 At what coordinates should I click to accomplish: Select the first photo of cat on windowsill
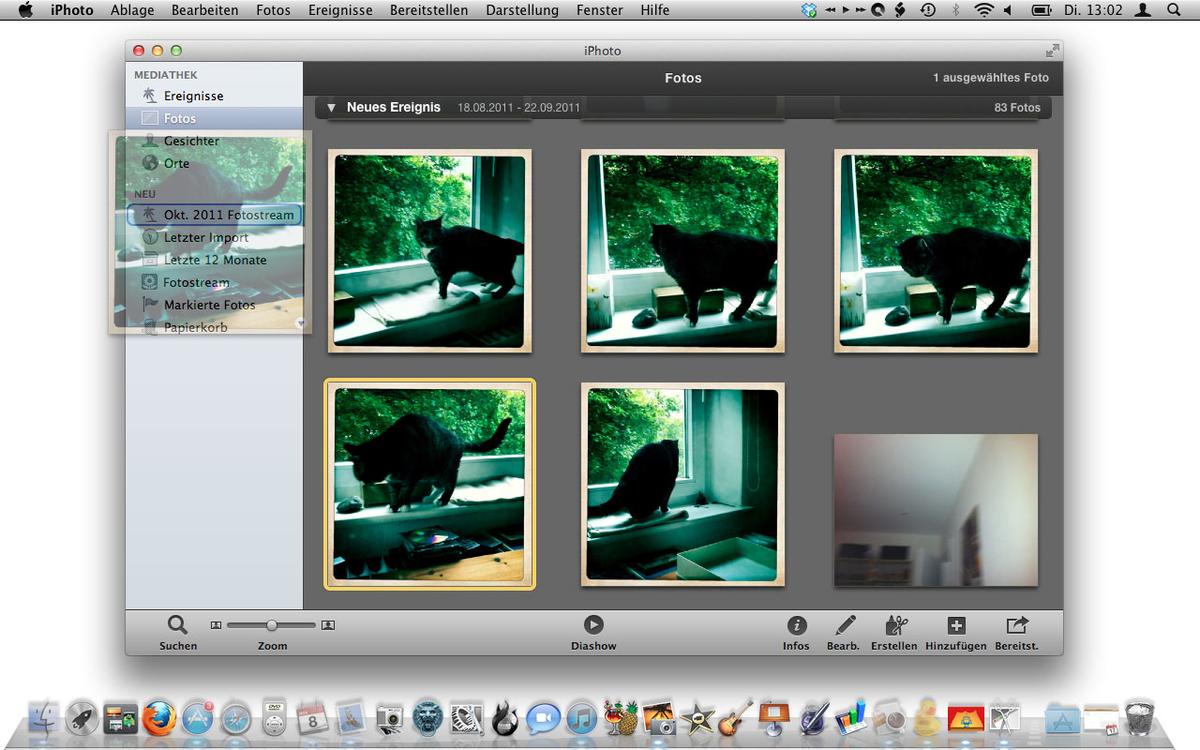click(x=429, y=251)
